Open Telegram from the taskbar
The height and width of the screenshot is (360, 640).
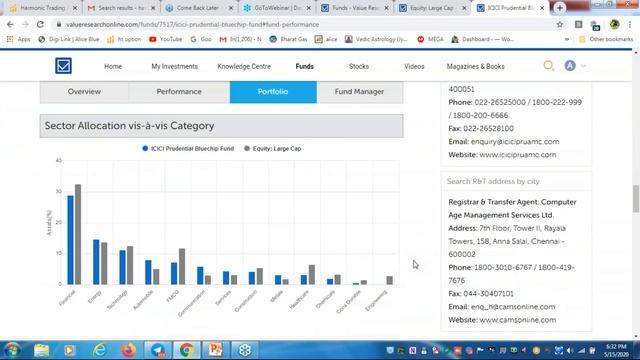158,350
